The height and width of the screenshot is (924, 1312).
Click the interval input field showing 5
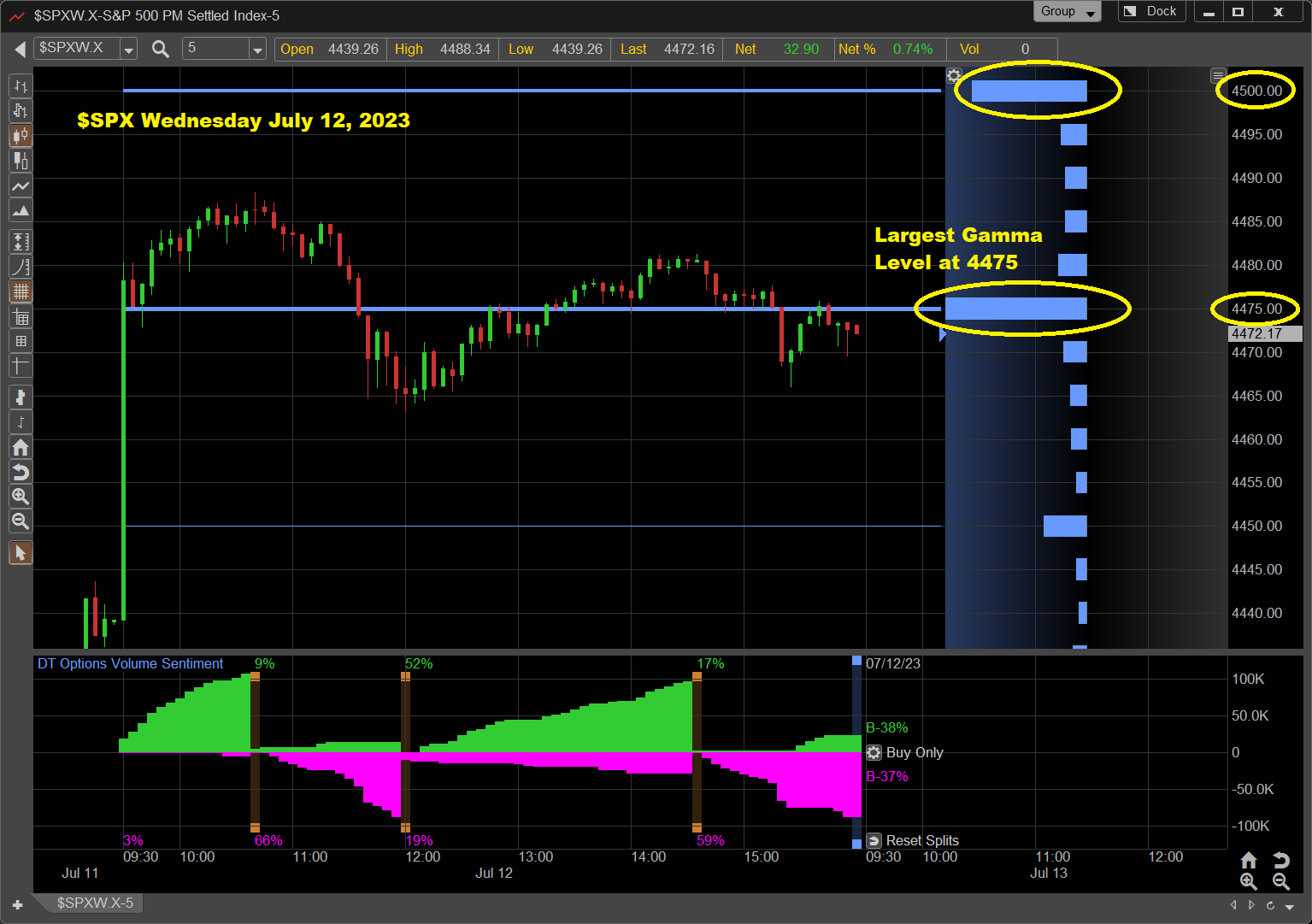tap(215, 49)
